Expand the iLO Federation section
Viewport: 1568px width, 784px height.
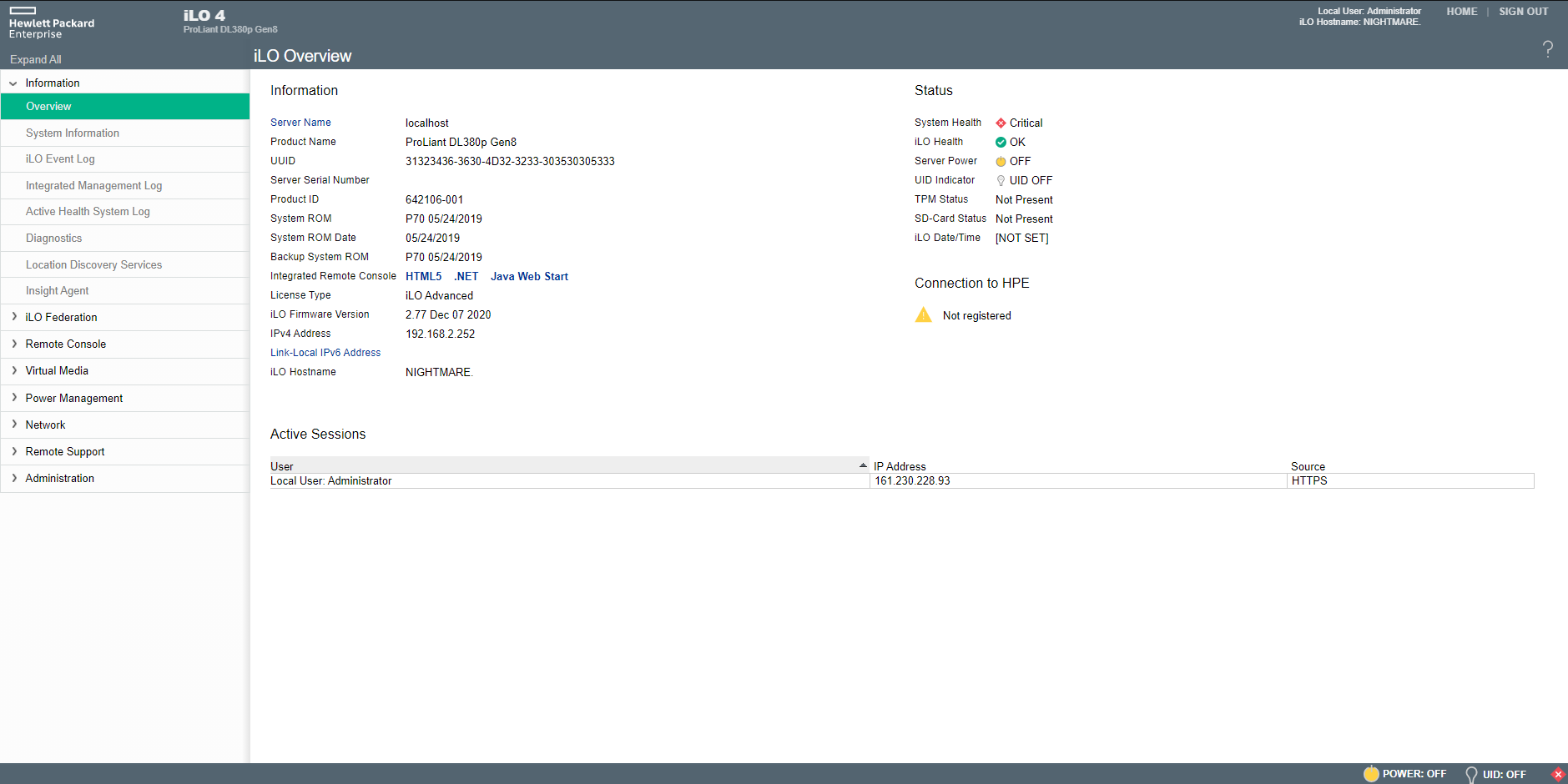coord(14,317)
